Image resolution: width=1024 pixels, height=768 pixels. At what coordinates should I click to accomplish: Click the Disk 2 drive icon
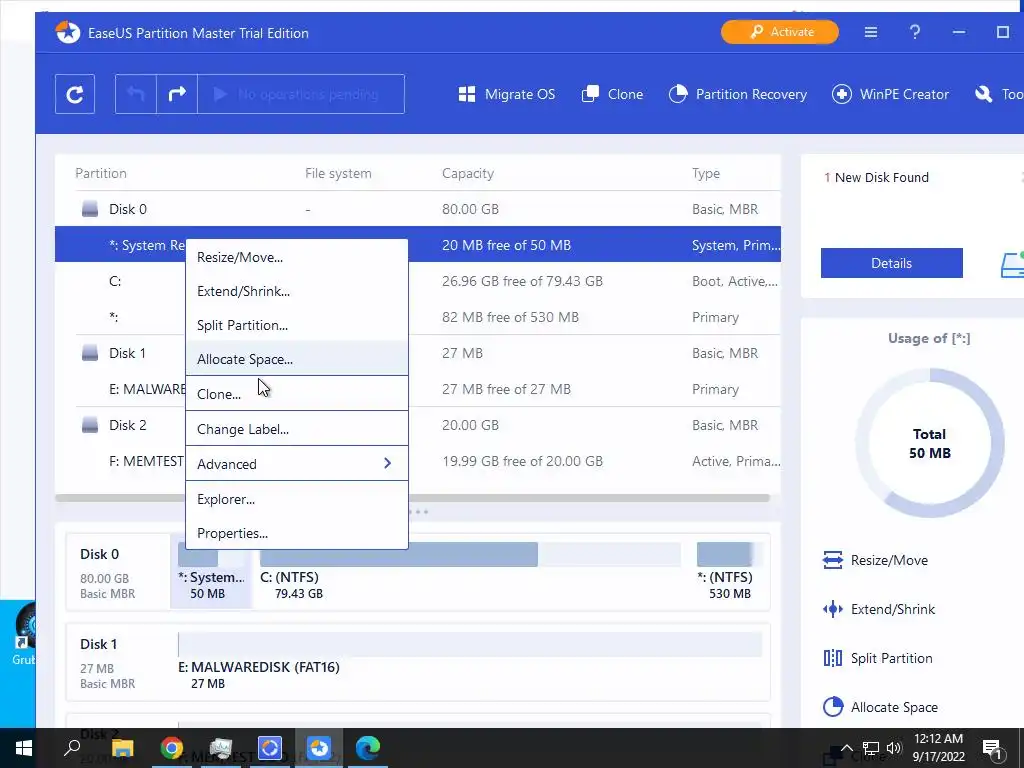point(90,425)
